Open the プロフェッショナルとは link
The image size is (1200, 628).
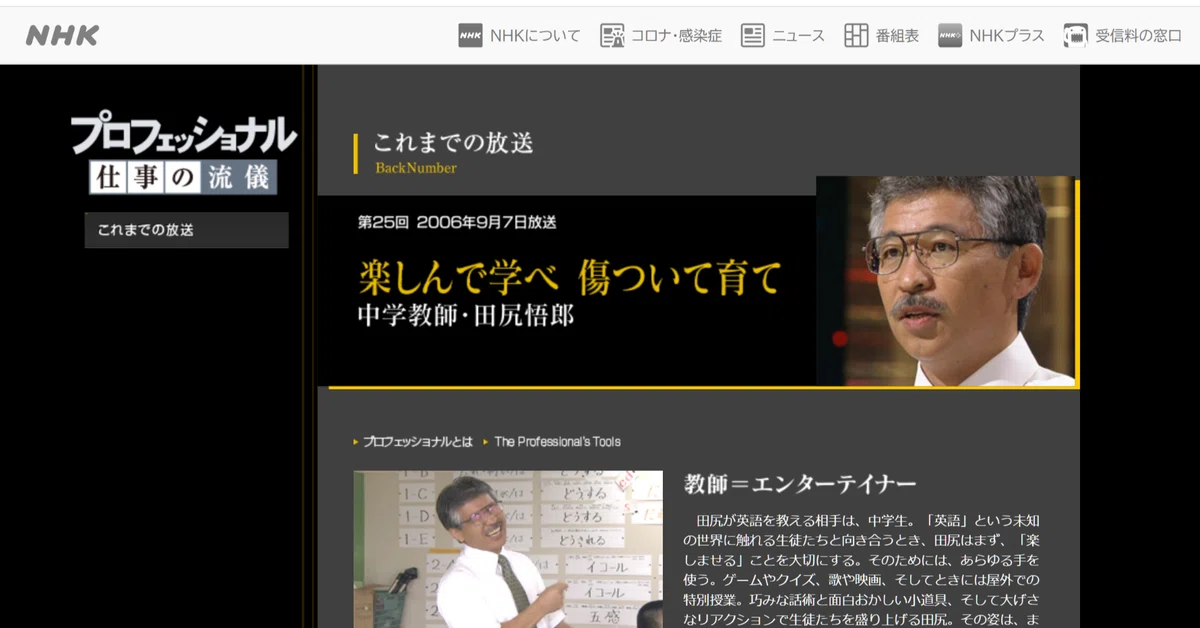coord(417,441)
